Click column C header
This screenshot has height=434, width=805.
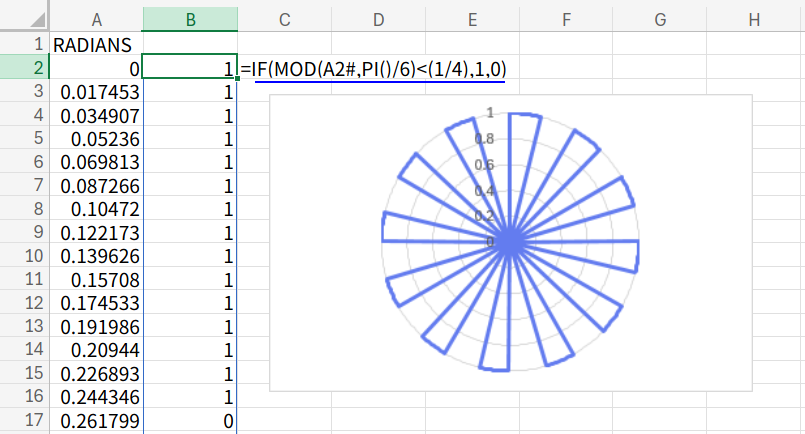click(x=285, y=19)
